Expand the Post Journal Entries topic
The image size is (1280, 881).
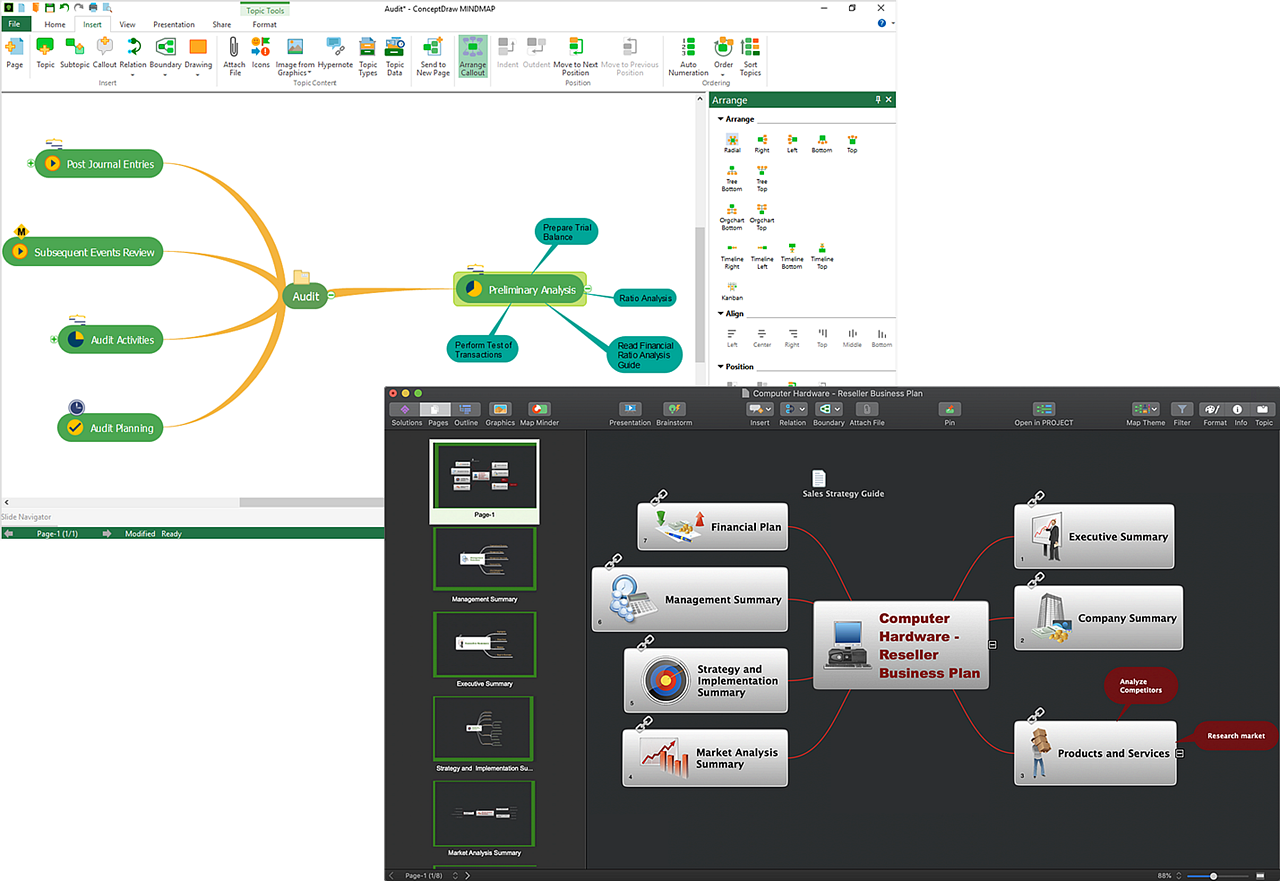tap(31, 163)
